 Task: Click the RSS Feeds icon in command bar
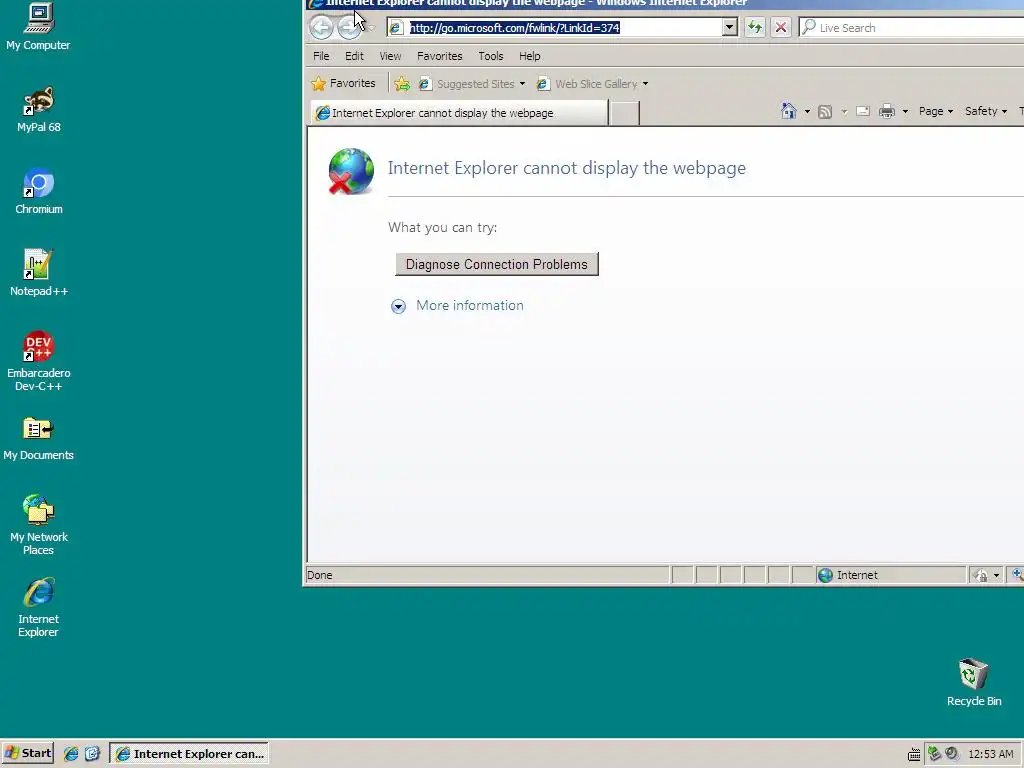825,112
